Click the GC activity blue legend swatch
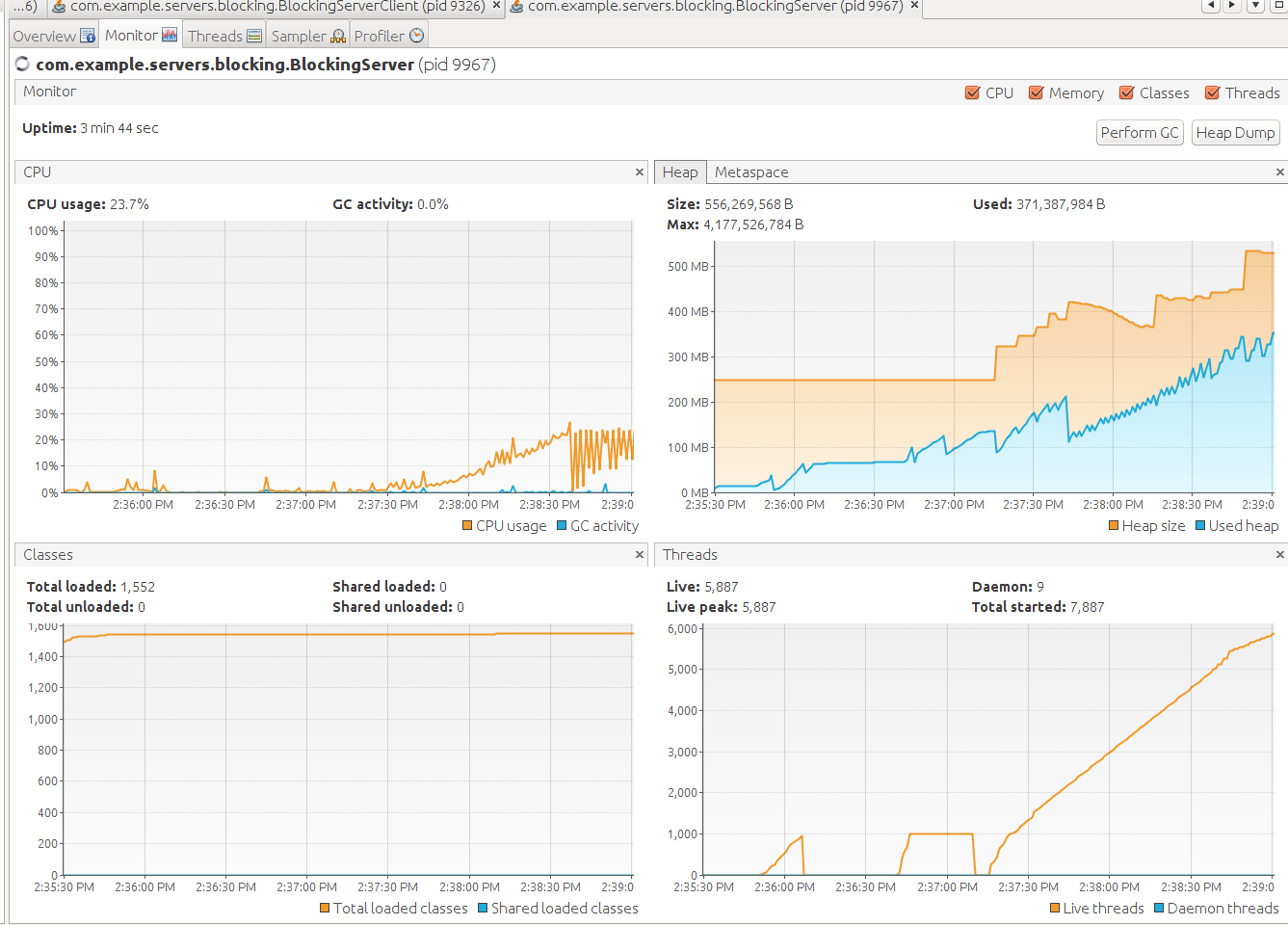 [562, 526]
